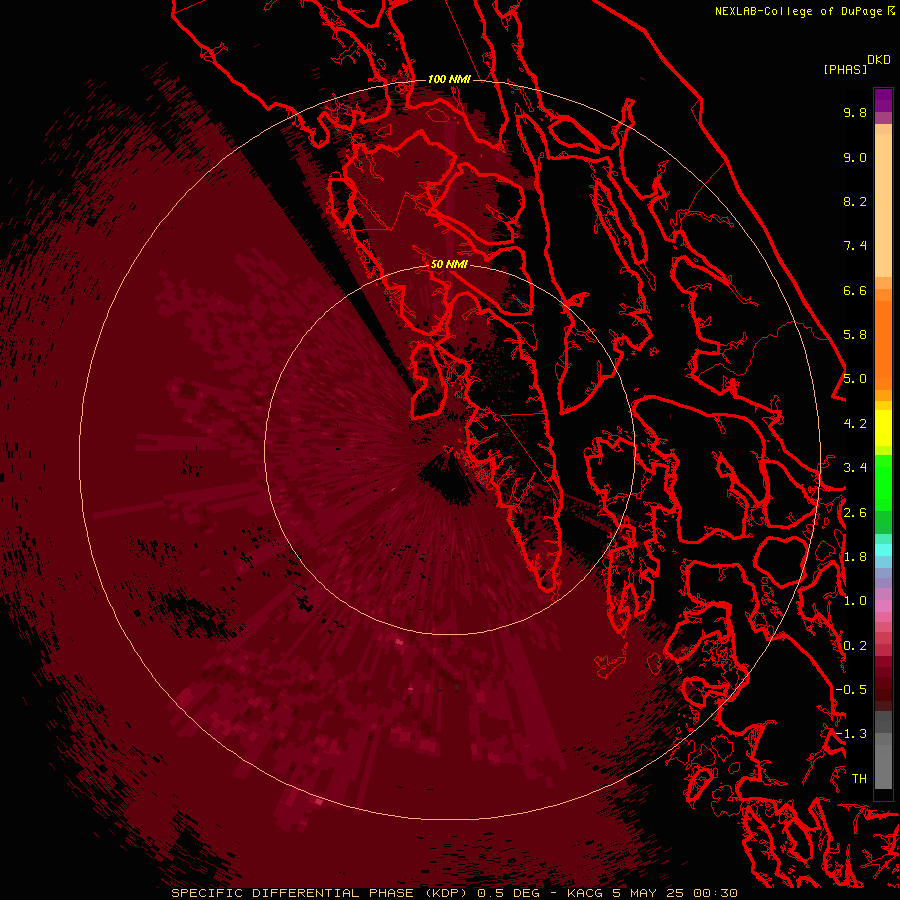Select the 5.0 scale label

tap(855, 379)
